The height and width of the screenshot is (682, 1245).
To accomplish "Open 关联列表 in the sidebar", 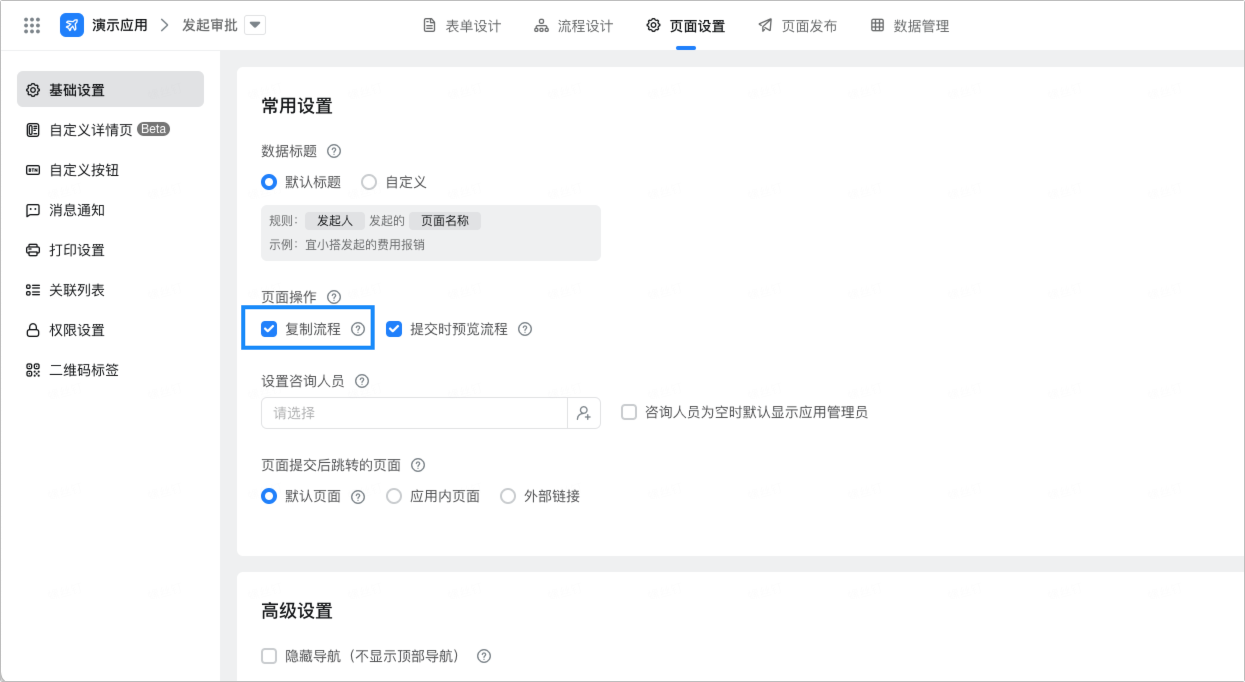I will [x=111, y=290].
